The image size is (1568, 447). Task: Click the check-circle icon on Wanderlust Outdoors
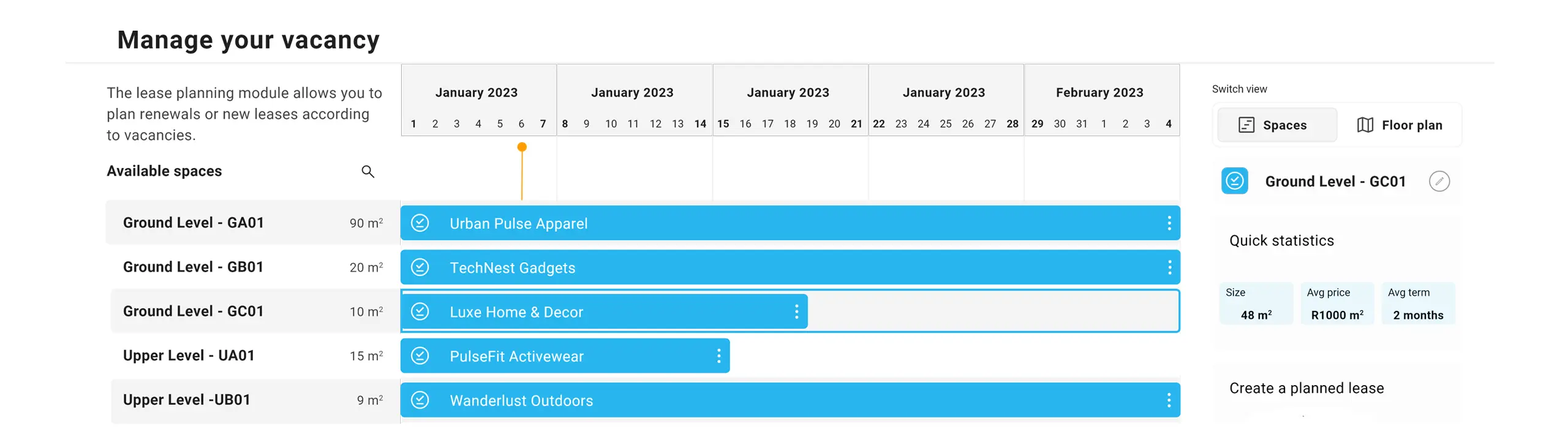[420, 400]
